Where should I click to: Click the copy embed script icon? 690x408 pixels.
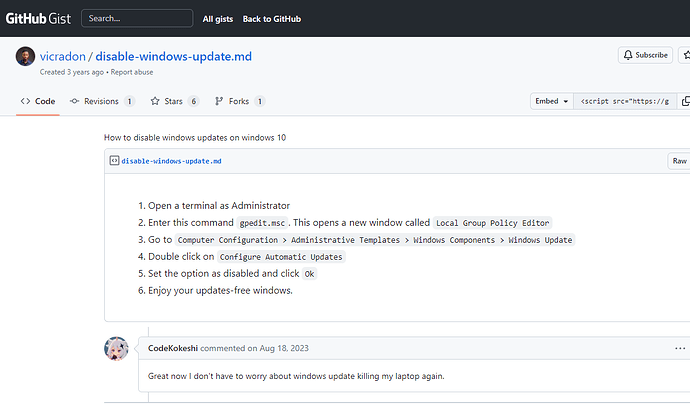pos(684,101)
